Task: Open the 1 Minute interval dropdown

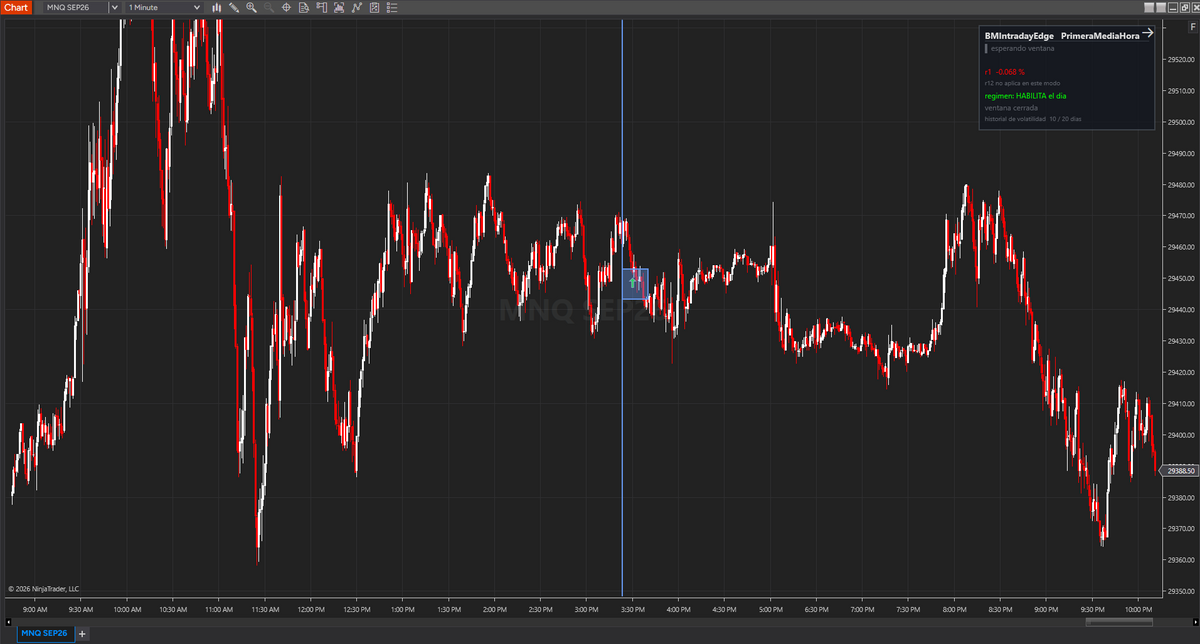Action: [165, 7]
